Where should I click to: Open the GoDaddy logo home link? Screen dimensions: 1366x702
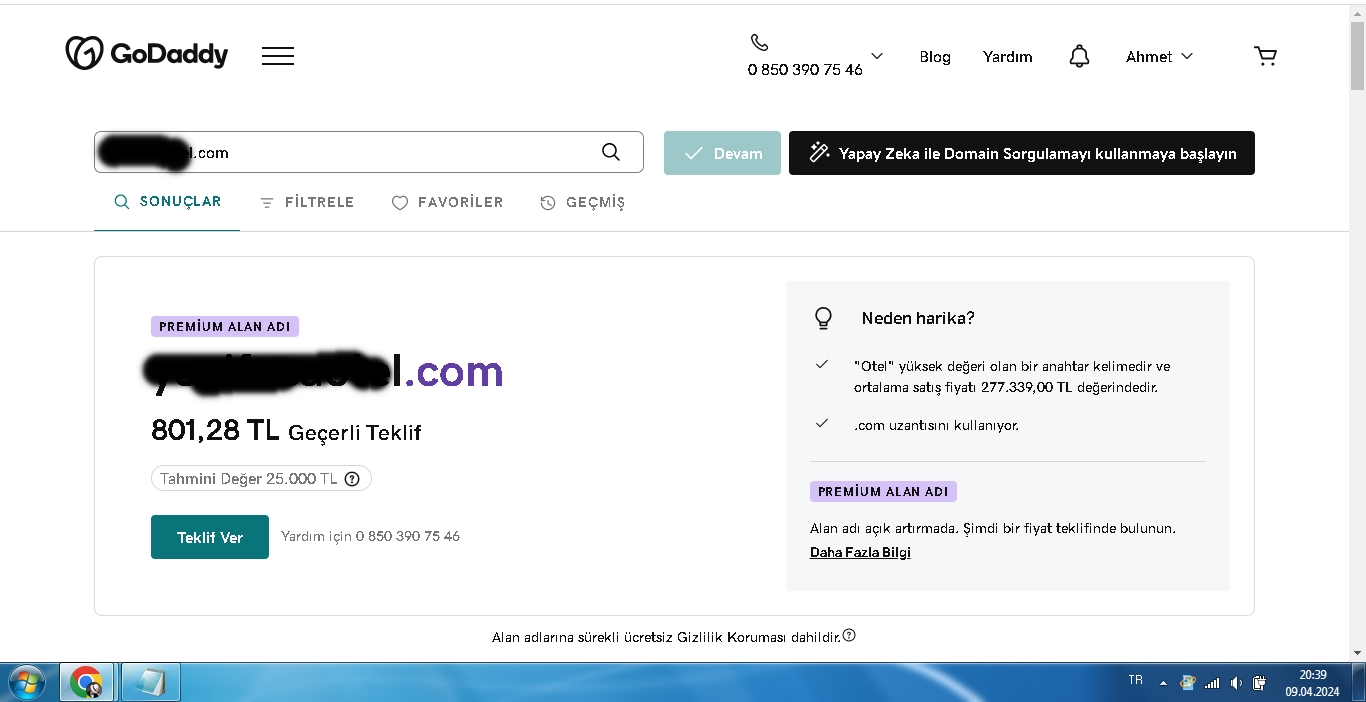pos(147,53)
